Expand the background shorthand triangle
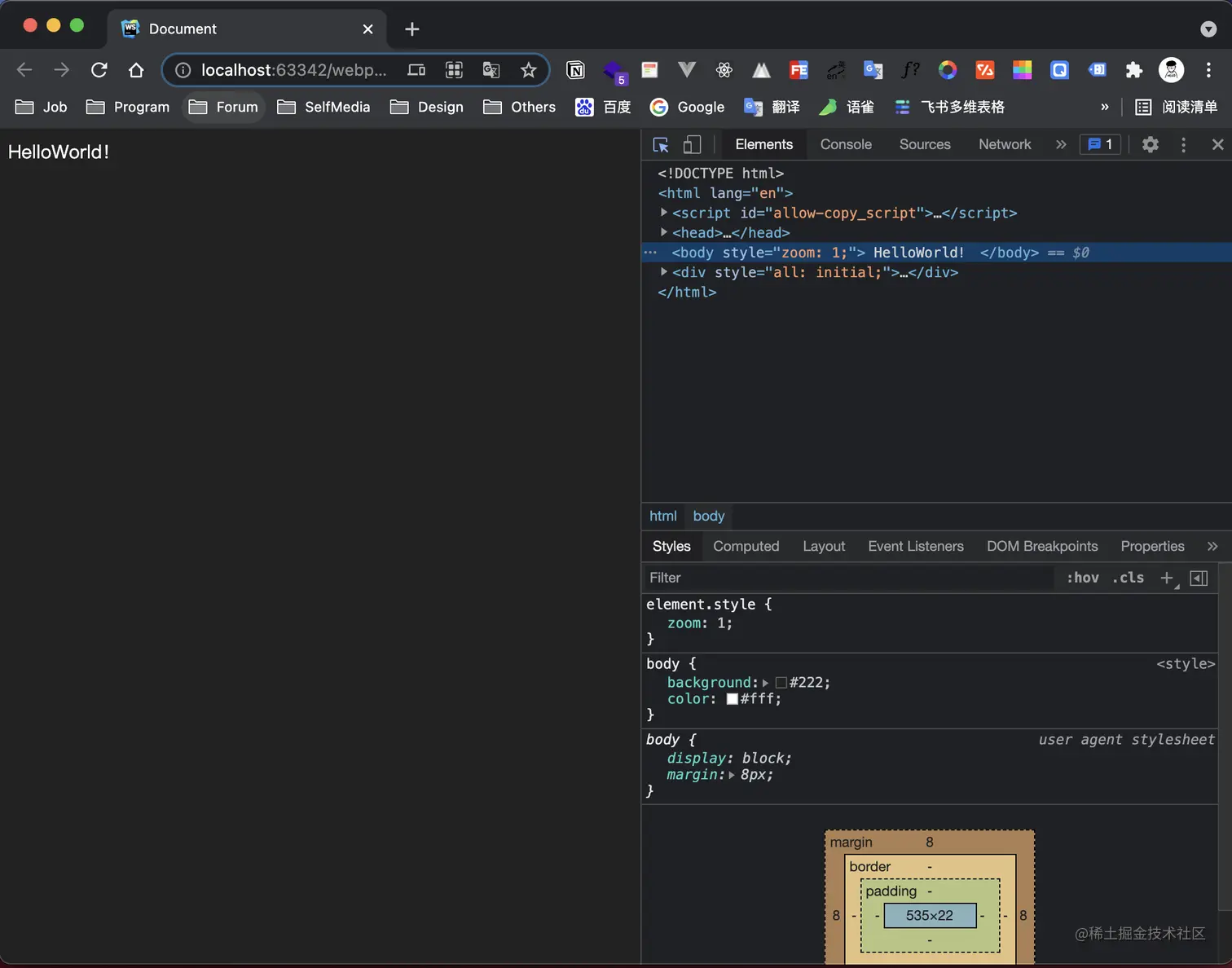Screen dimensions: 1232x968 (x=765, y=683)
